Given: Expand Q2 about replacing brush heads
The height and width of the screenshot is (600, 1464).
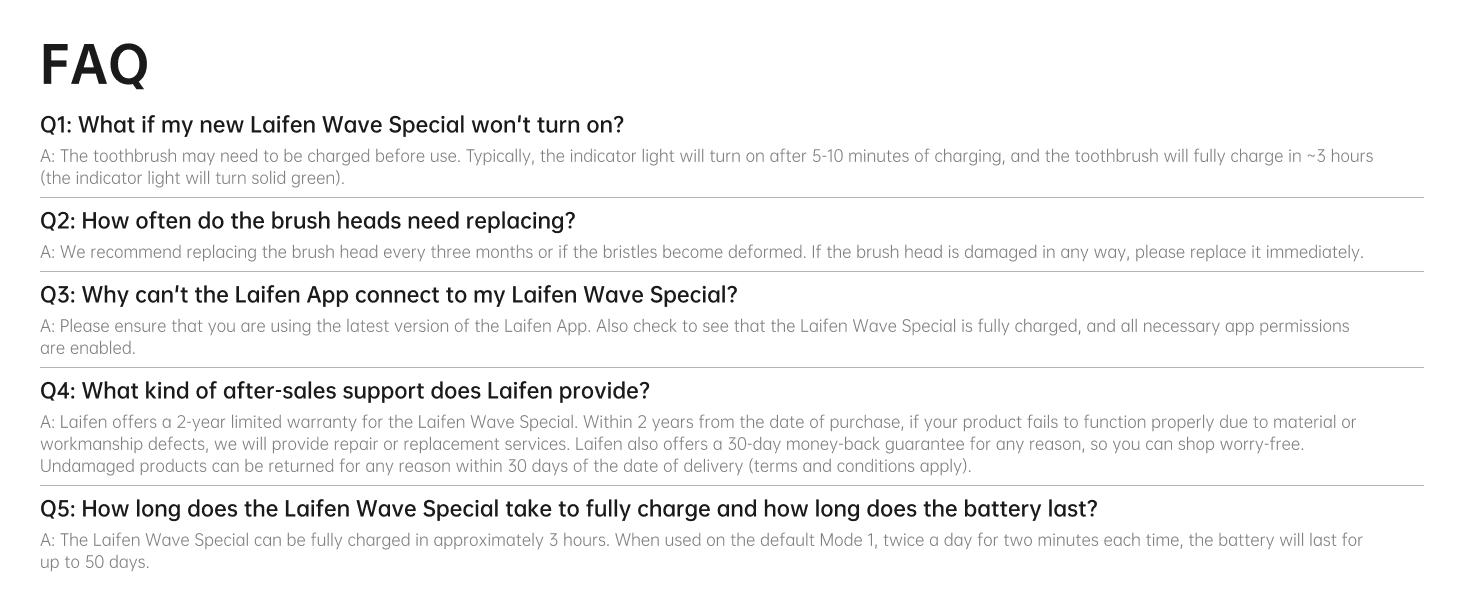Looking at the screenshot, I should point(308,220).
